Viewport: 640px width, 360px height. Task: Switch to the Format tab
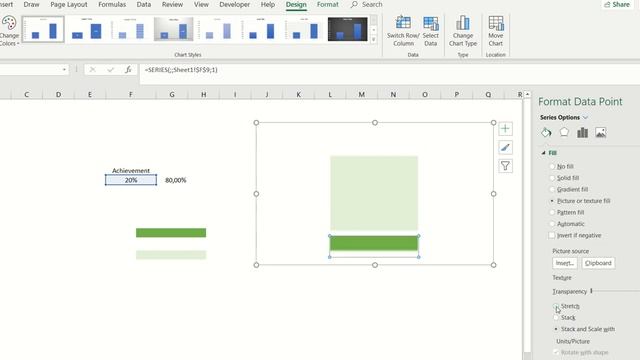pyautogui.click(x=328, y=4)
